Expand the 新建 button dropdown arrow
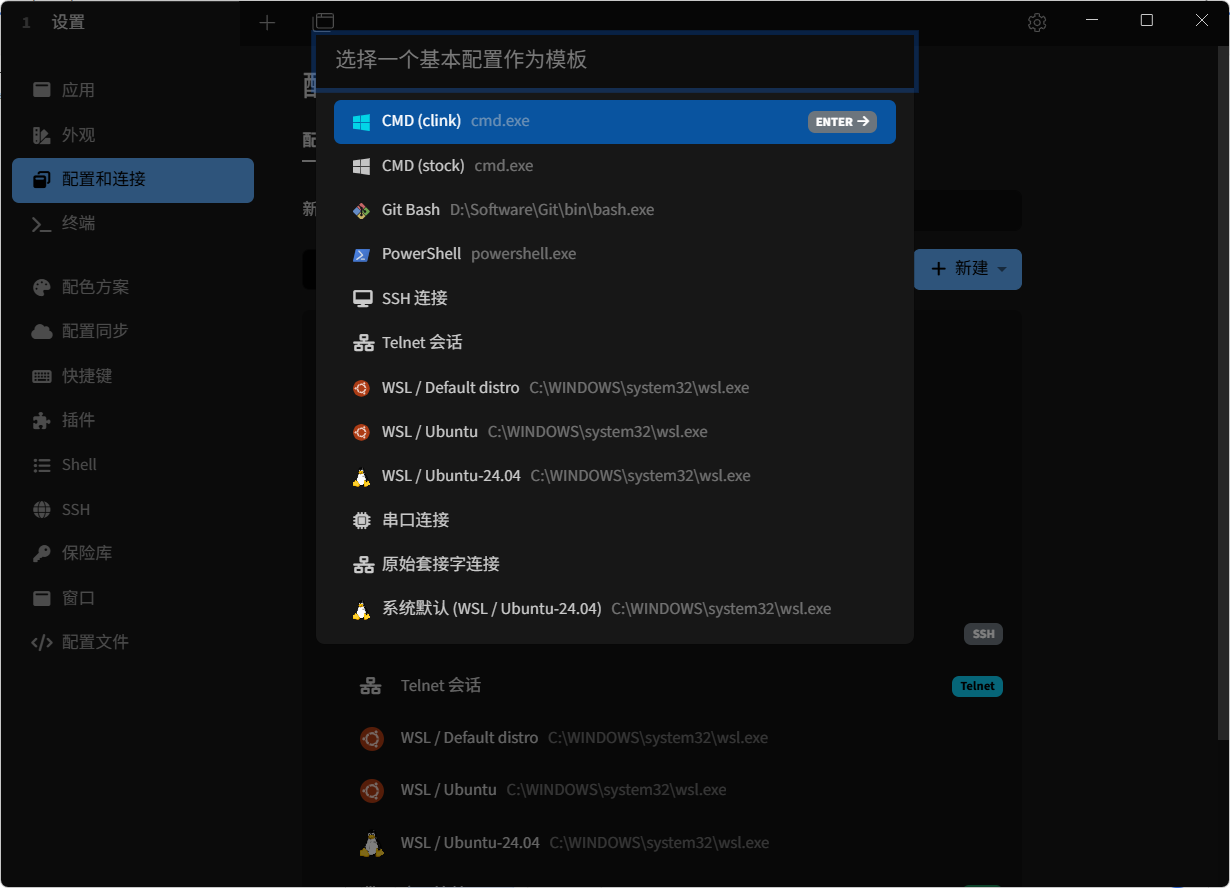This screenshot has height=888, width=1230. 1001,269
